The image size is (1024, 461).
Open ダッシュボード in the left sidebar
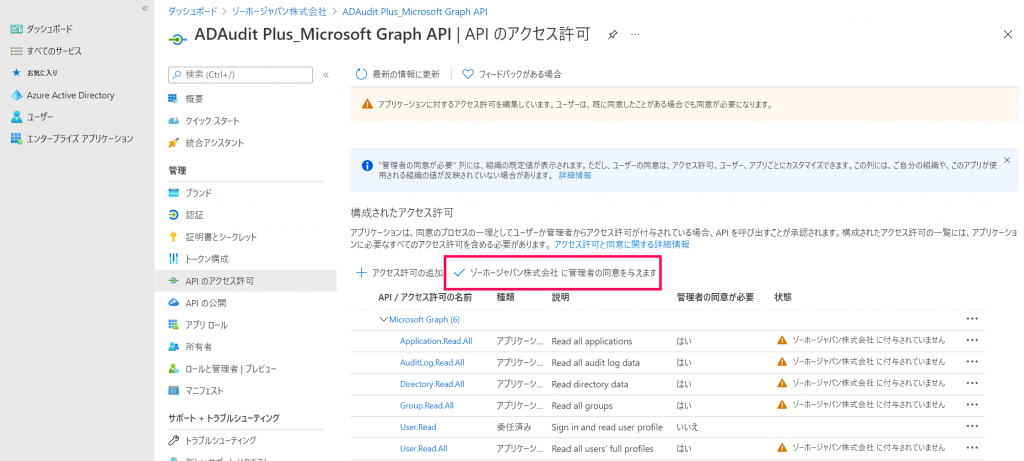coord(49,29)
